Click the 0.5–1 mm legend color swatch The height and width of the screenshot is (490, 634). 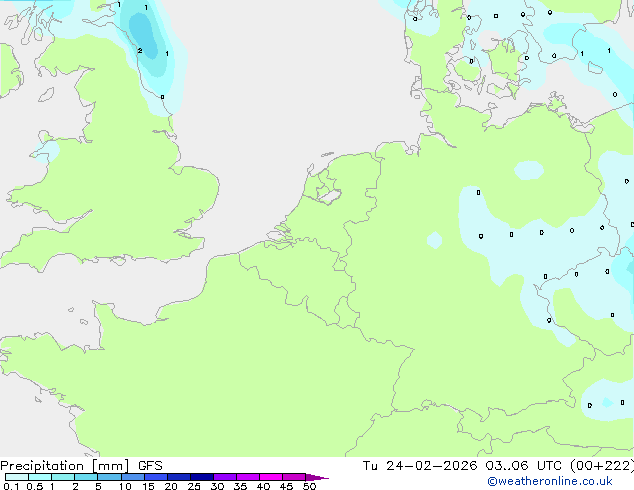tap(40, 477)
